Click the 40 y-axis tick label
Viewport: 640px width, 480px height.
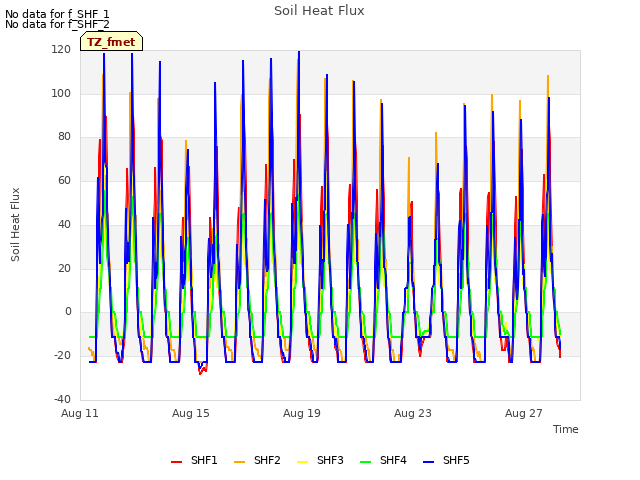64,224
